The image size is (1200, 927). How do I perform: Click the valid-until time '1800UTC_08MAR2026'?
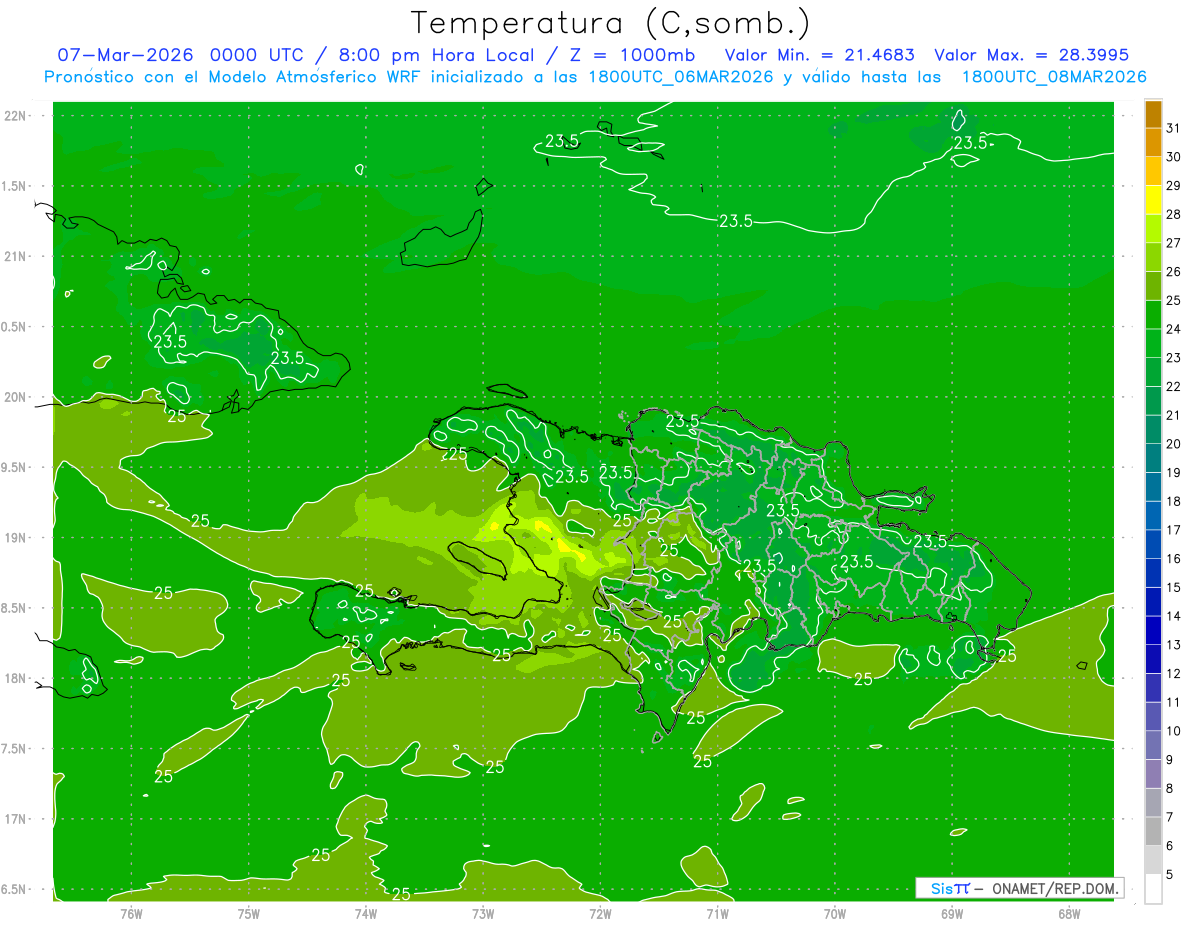click(x=1054, y=76)
